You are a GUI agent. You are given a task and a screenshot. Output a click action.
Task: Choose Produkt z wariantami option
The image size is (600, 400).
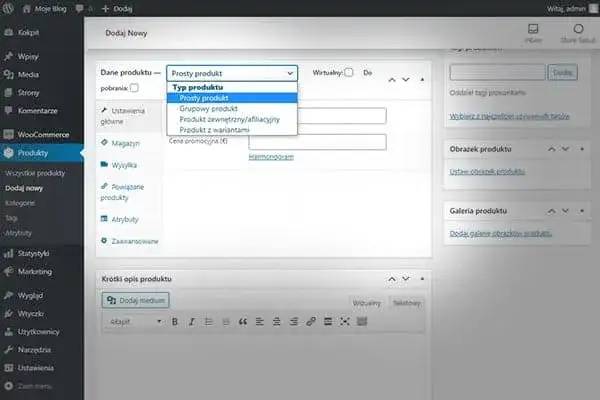[x=232, y=130]
